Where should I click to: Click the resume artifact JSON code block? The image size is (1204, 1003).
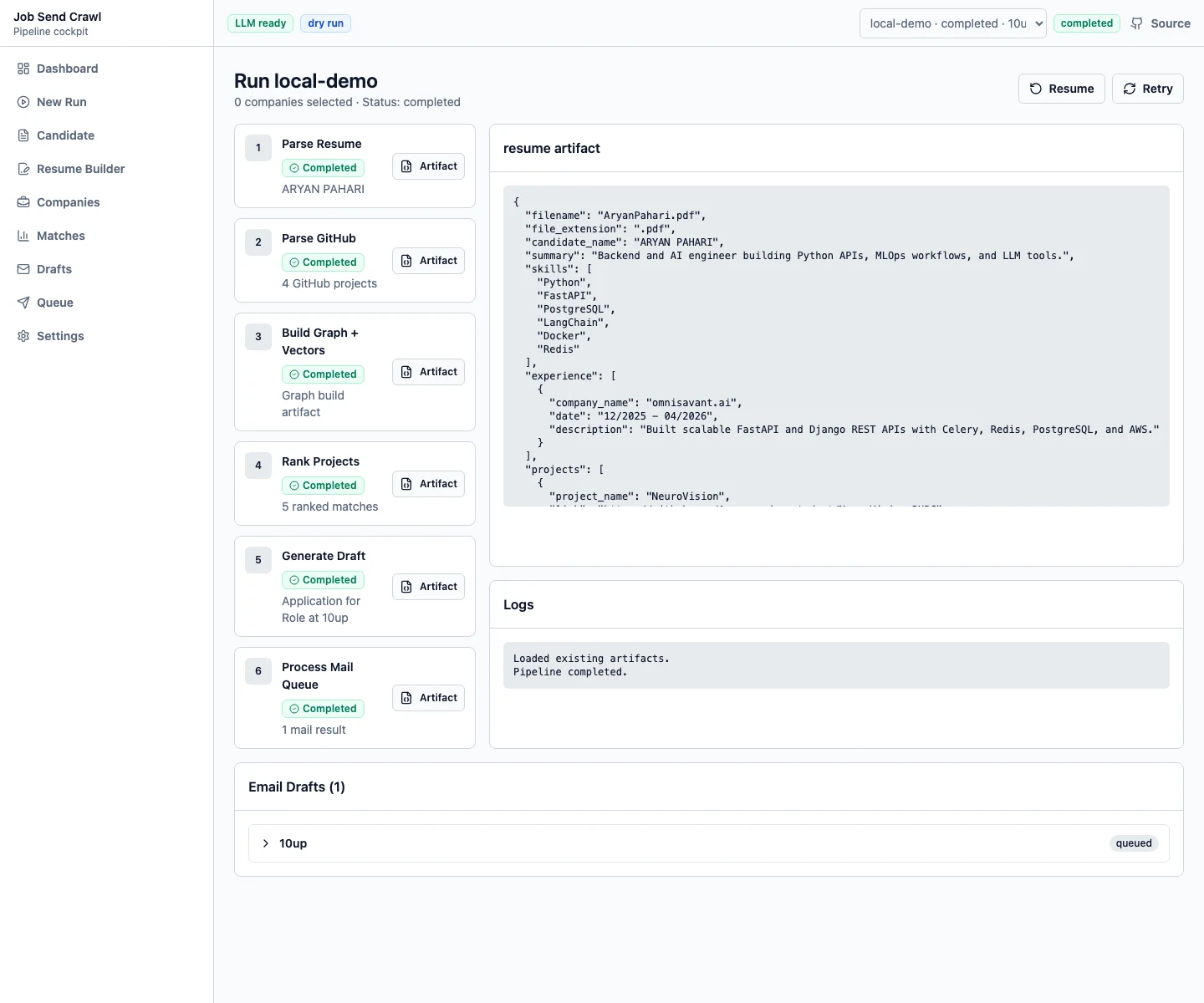pos(836,346)
